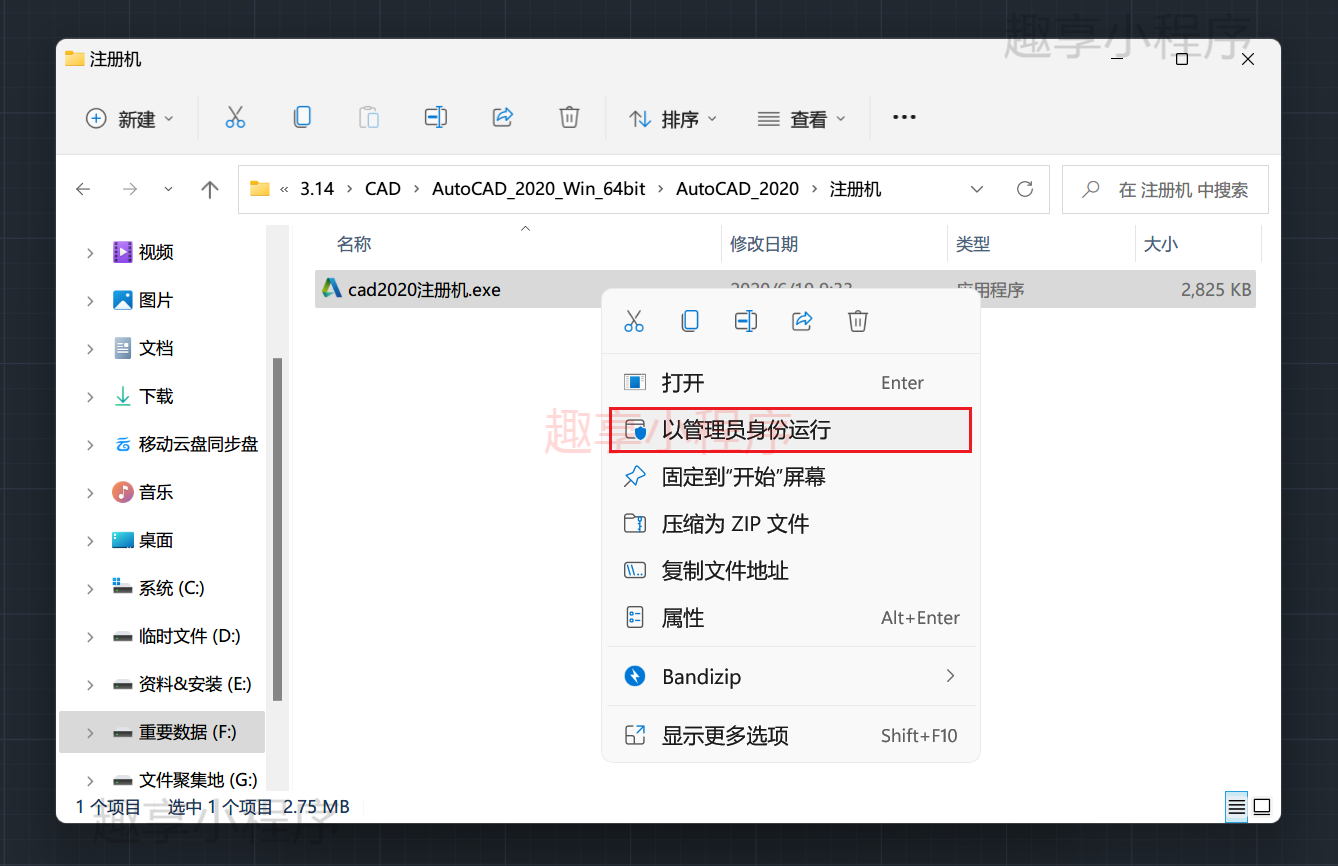Click the Share icon in the toolbar
This screenshot has width=1338, height=866.
coord(503,118)
